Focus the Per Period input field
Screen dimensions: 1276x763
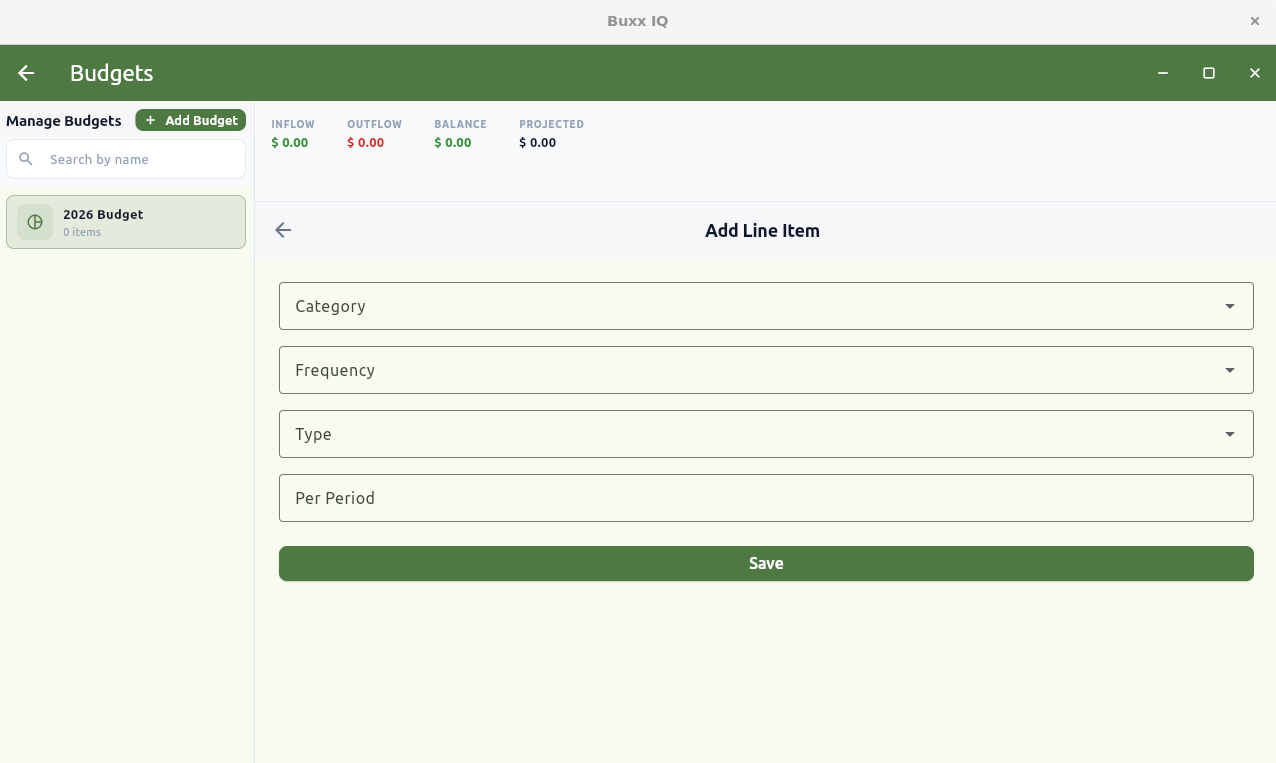(x=766, y=498)
